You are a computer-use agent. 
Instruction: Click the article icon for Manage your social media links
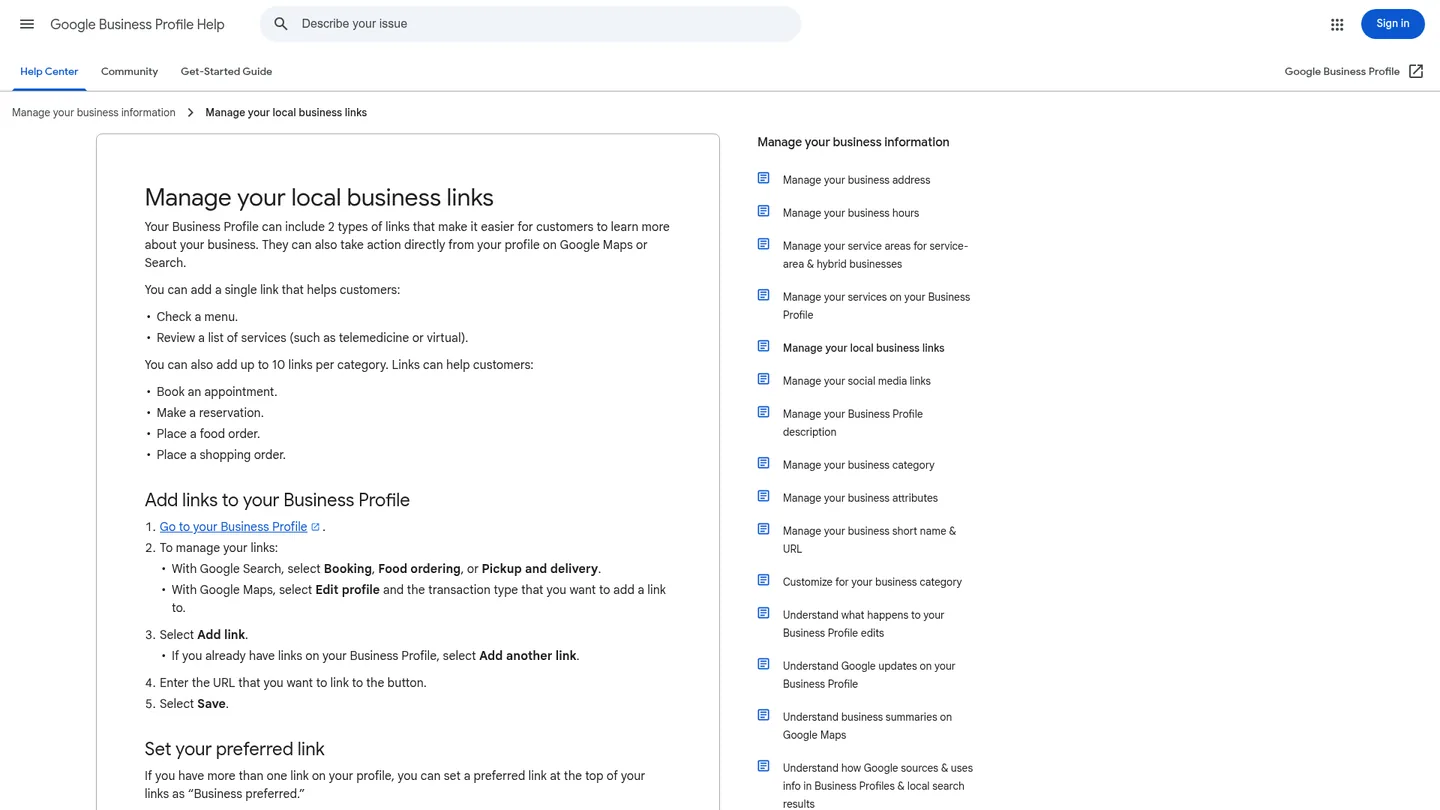click(x=763, y=379)
